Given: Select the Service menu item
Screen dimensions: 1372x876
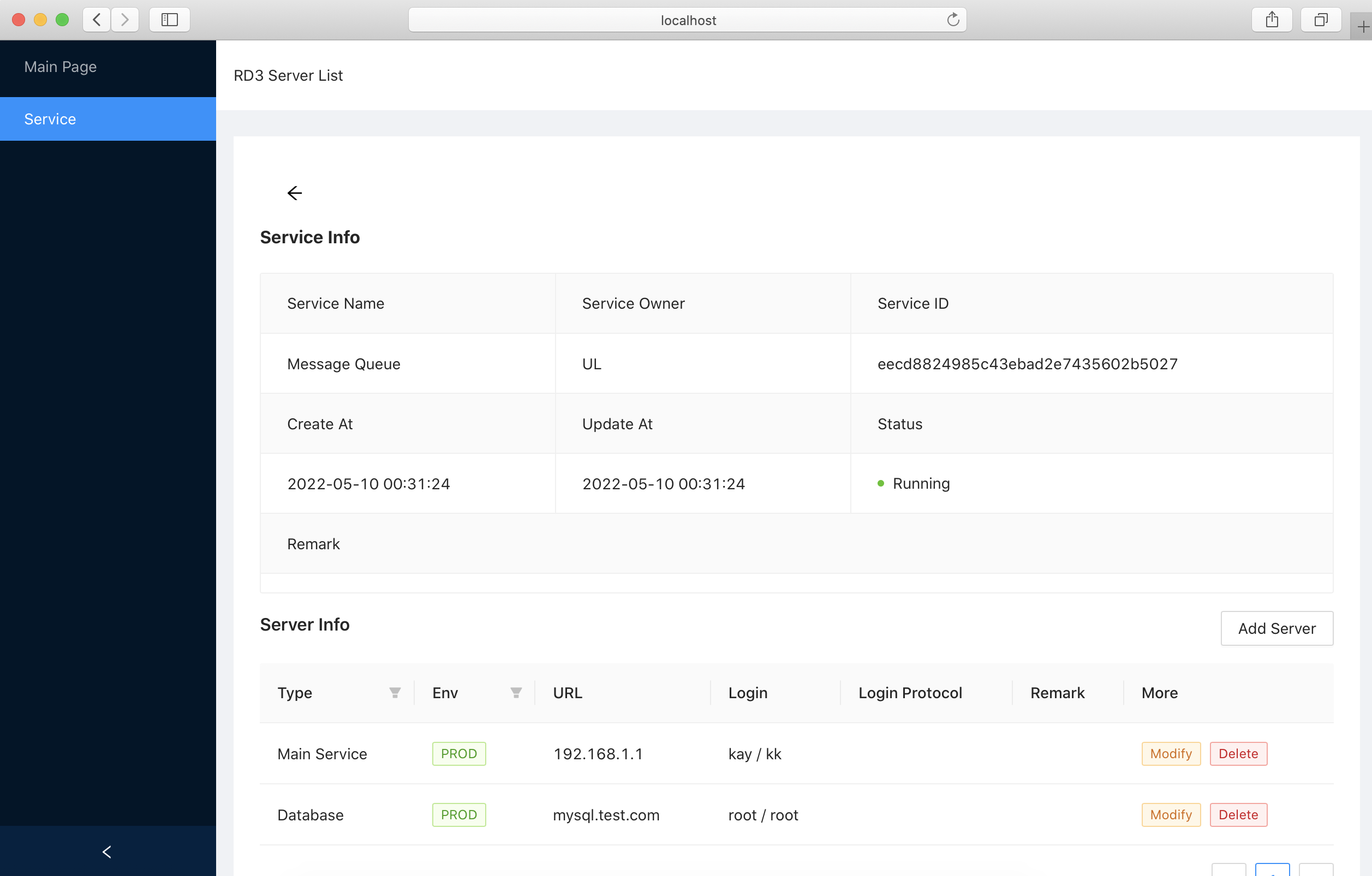Looking at the screenshot, I should 108,118.
